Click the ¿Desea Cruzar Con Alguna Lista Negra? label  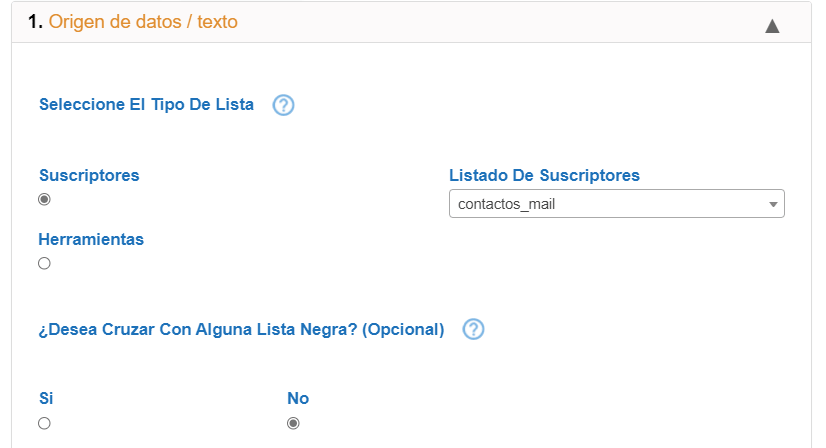pyautogui.click(x=198, y=329)
